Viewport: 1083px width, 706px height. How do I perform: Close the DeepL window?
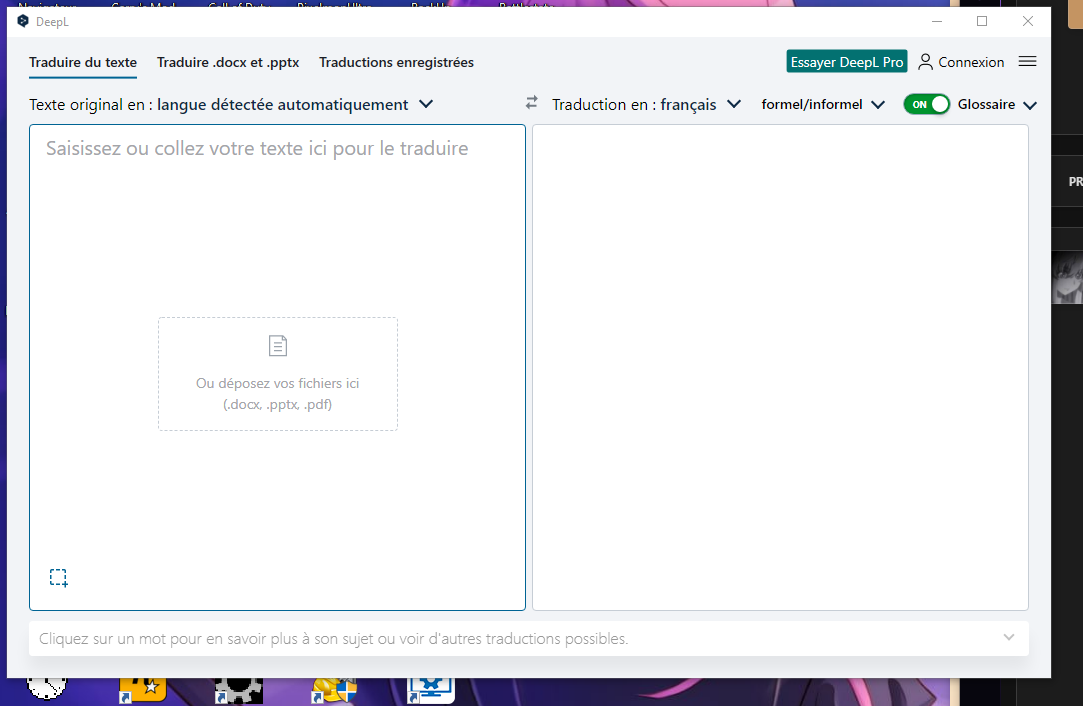[1028, 21]
